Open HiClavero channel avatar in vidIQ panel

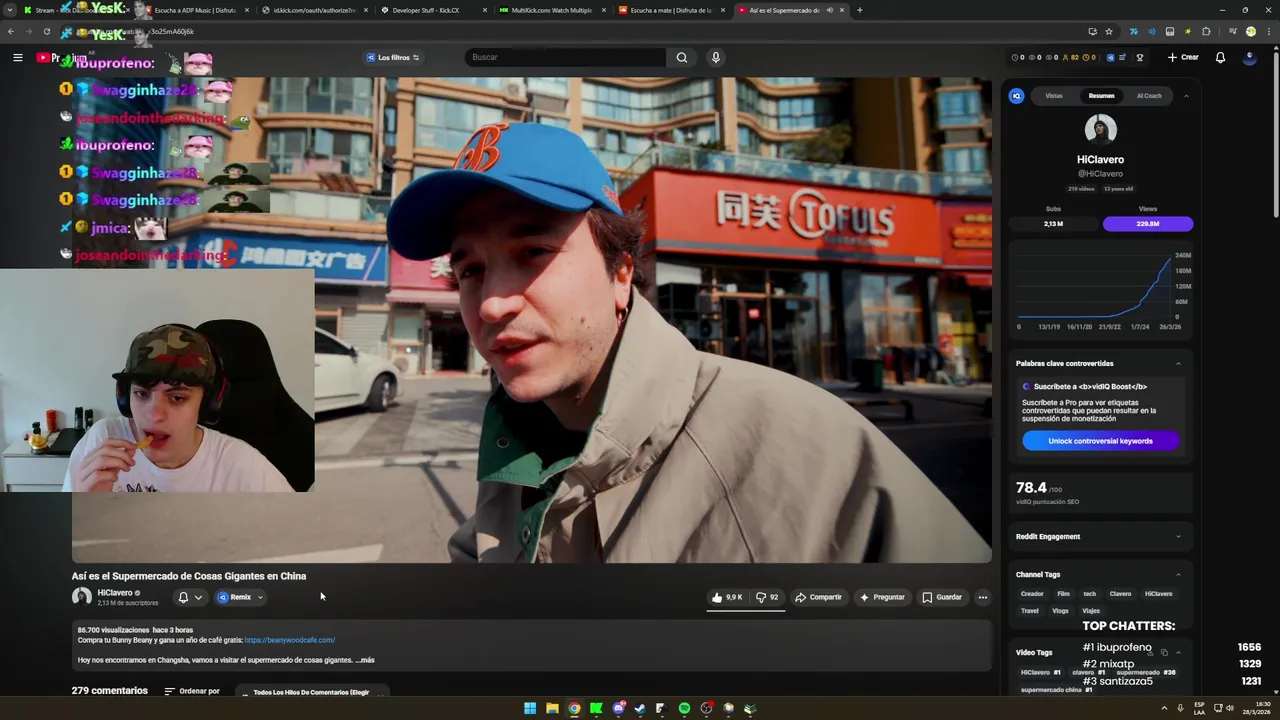(1100, 130)
